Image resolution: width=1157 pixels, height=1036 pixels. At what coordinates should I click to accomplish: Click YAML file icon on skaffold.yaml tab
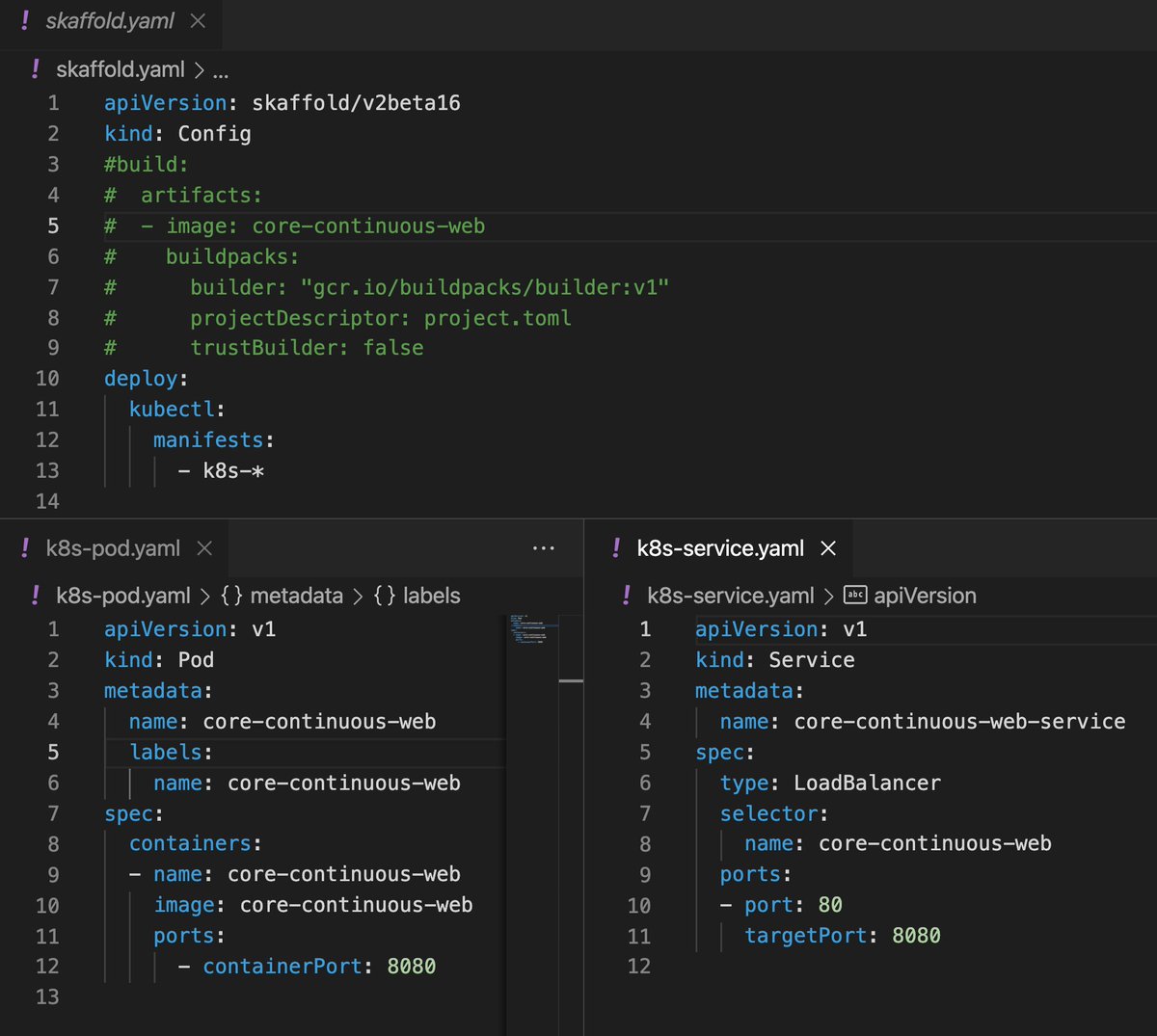tap(25, 21)
